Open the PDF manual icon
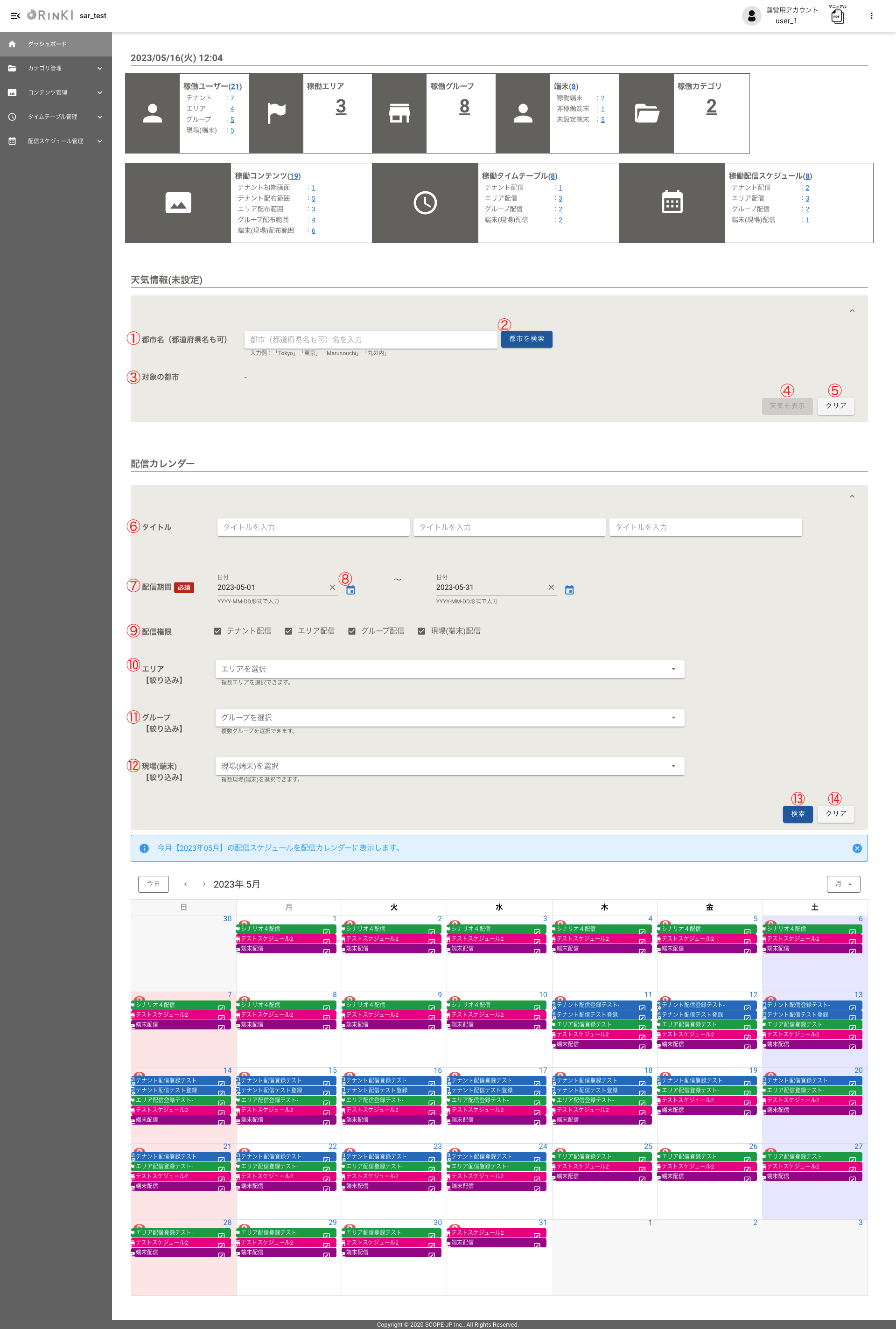Viewport: 896px width, 1329px height. [x=837, y=16]
